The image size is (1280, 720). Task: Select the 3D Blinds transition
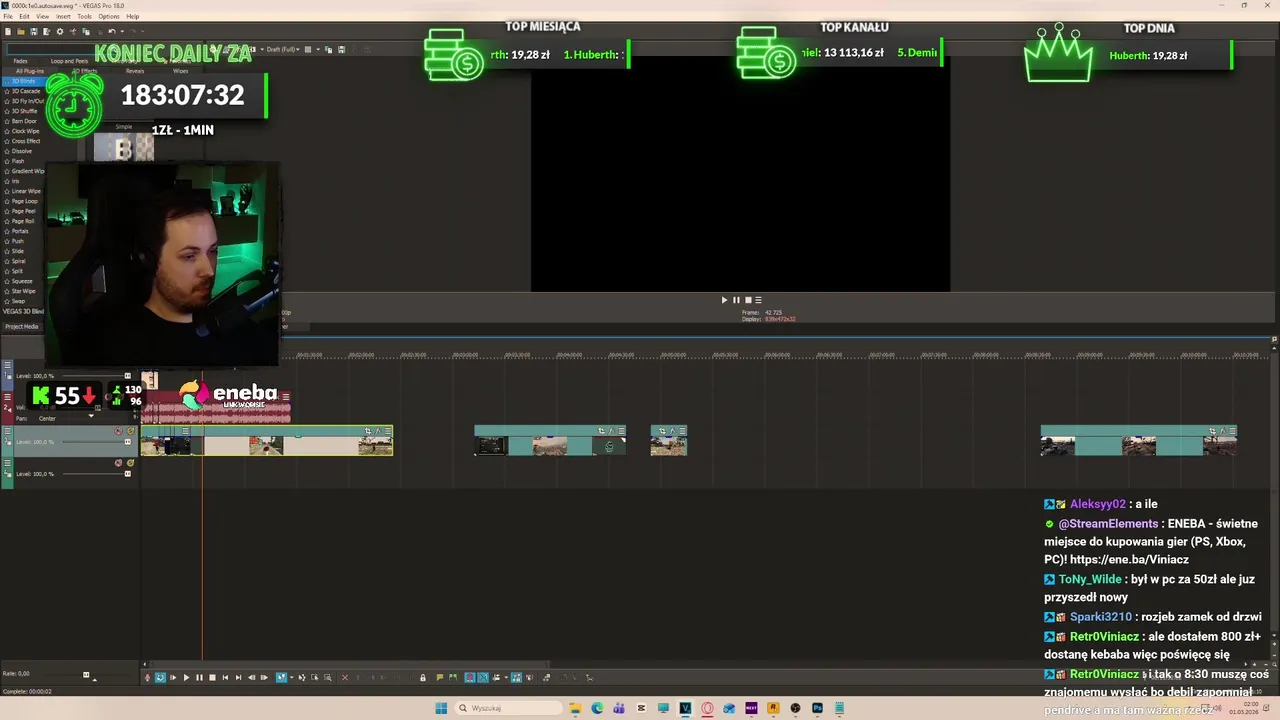(x=22, y=81)
